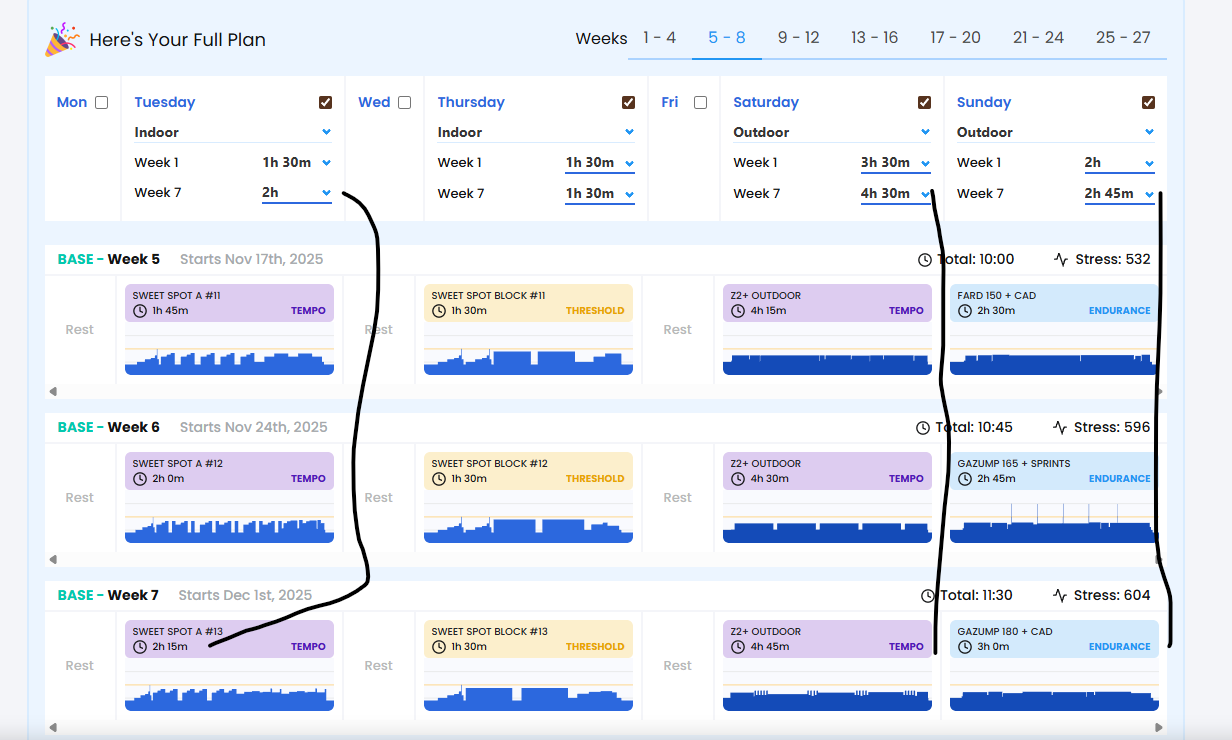Click the stress pulse icon for Week 7
Screen dimensions: 1232x740
[x=1061, y=596]
